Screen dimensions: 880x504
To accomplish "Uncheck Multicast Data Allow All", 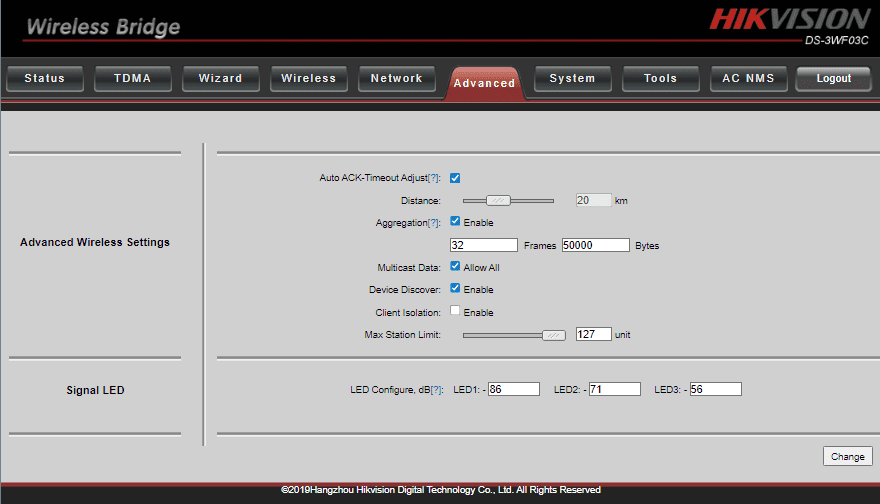I will 455,267.
